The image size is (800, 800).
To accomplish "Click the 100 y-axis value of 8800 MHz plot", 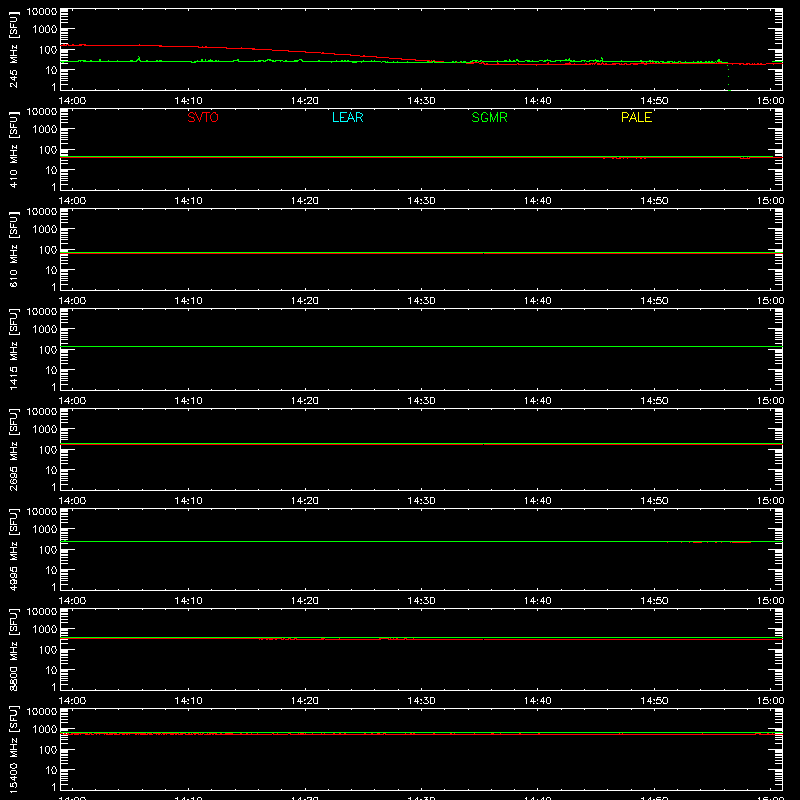I will [48, 650].
